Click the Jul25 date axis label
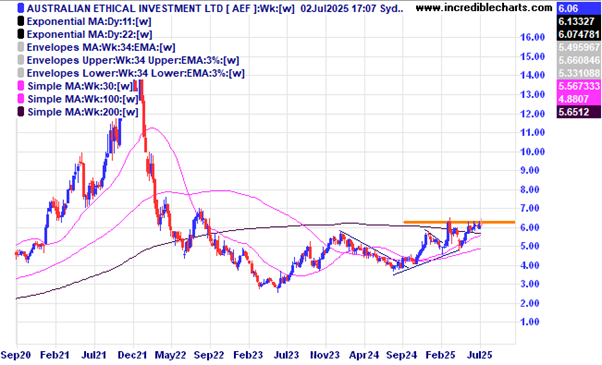This screenshot has height=365, width=602. pyautogui.click(x=479, y=355)
